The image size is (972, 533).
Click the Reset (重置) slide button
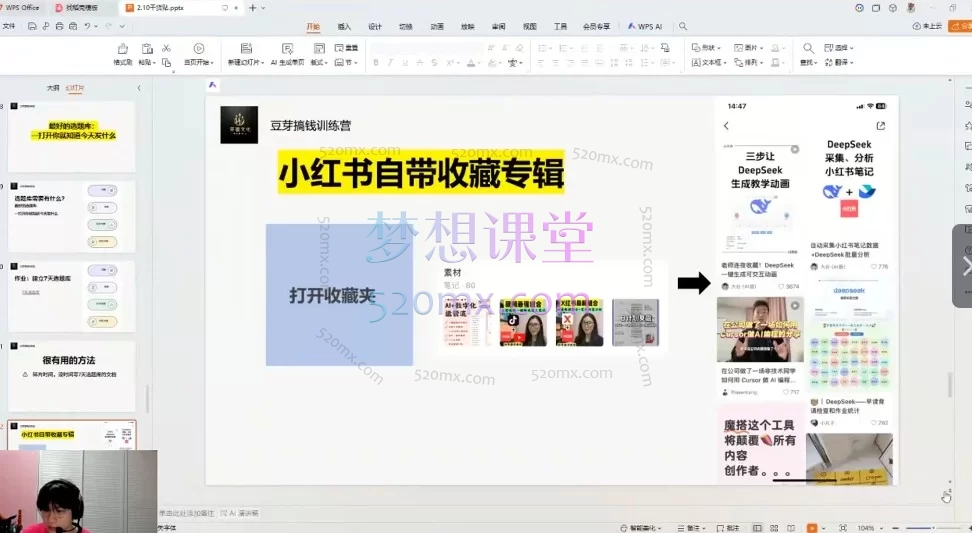[347, 48]
